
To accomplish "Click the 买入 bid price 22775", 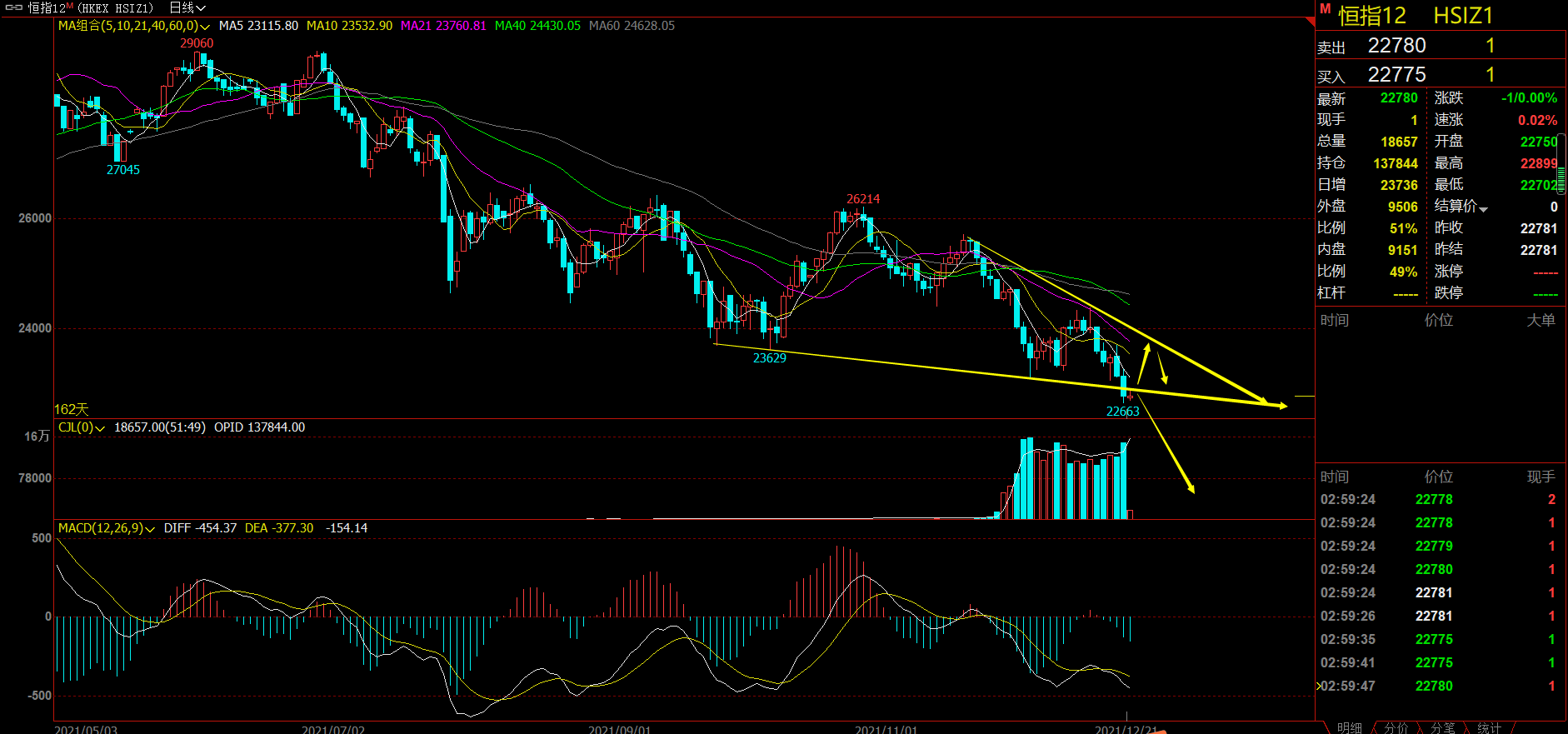I will pos(1397,75).
